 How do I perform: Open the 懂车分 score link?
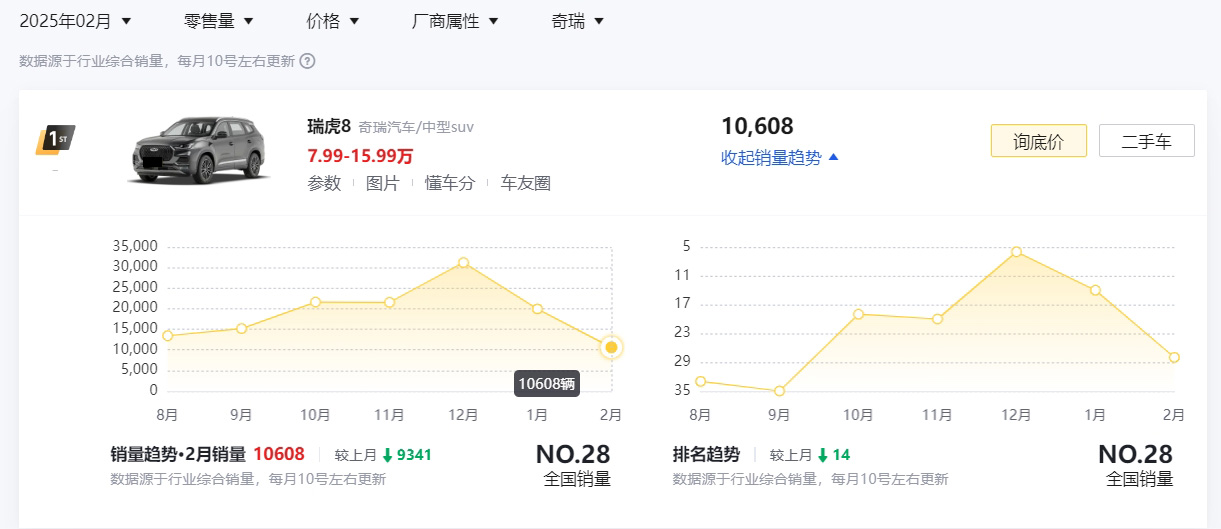click(449, 183)
